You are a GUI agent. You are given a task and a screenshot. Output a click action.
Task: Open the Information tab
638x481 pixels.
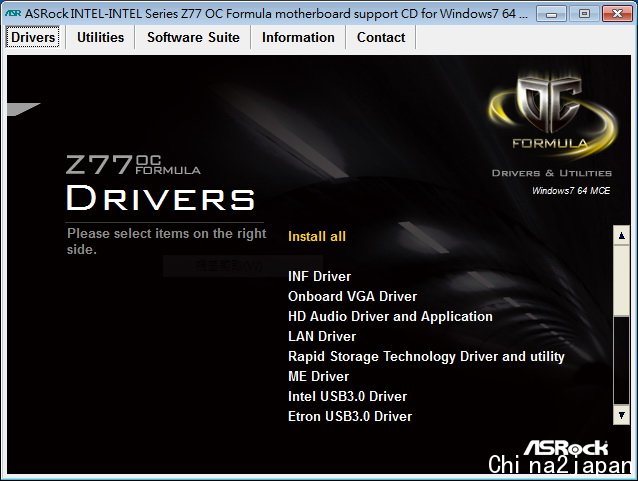click(298, 37)
